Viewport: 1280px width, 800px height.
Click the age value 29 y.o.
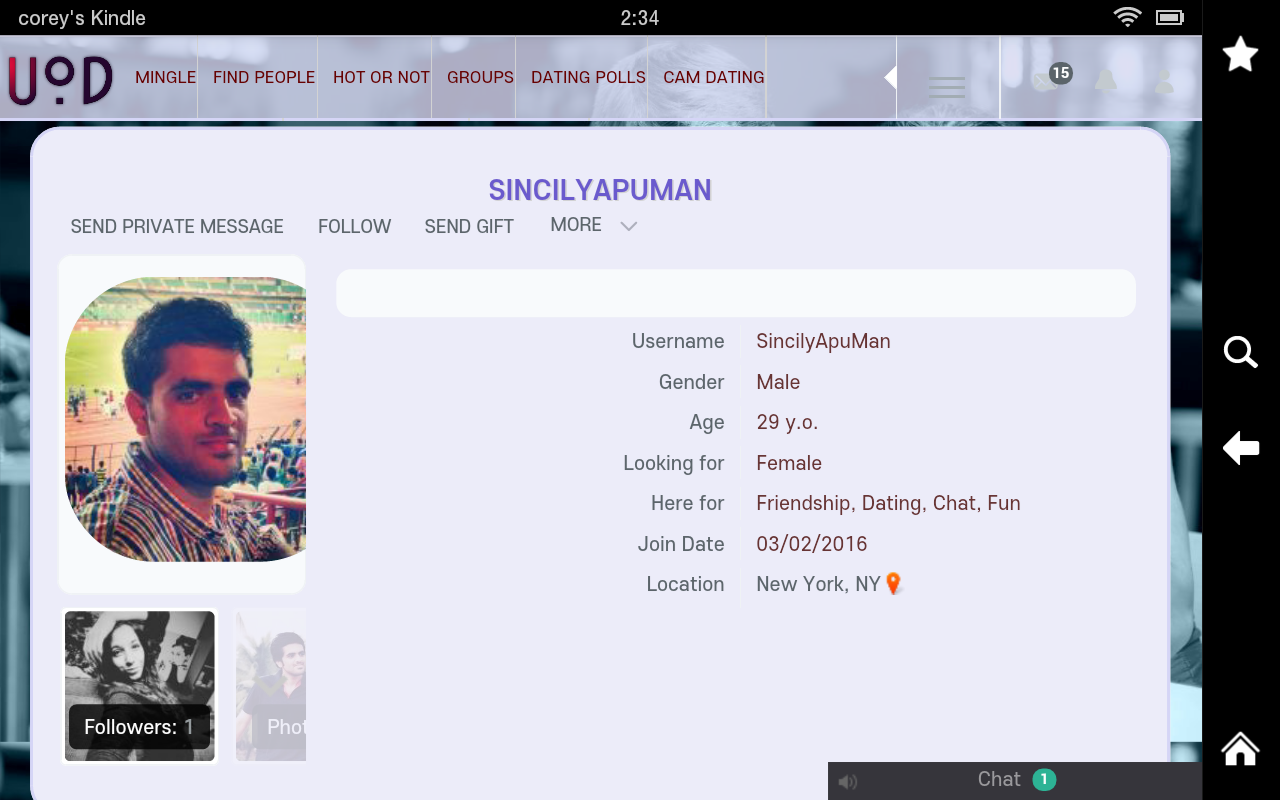click(x=787, y=422)
